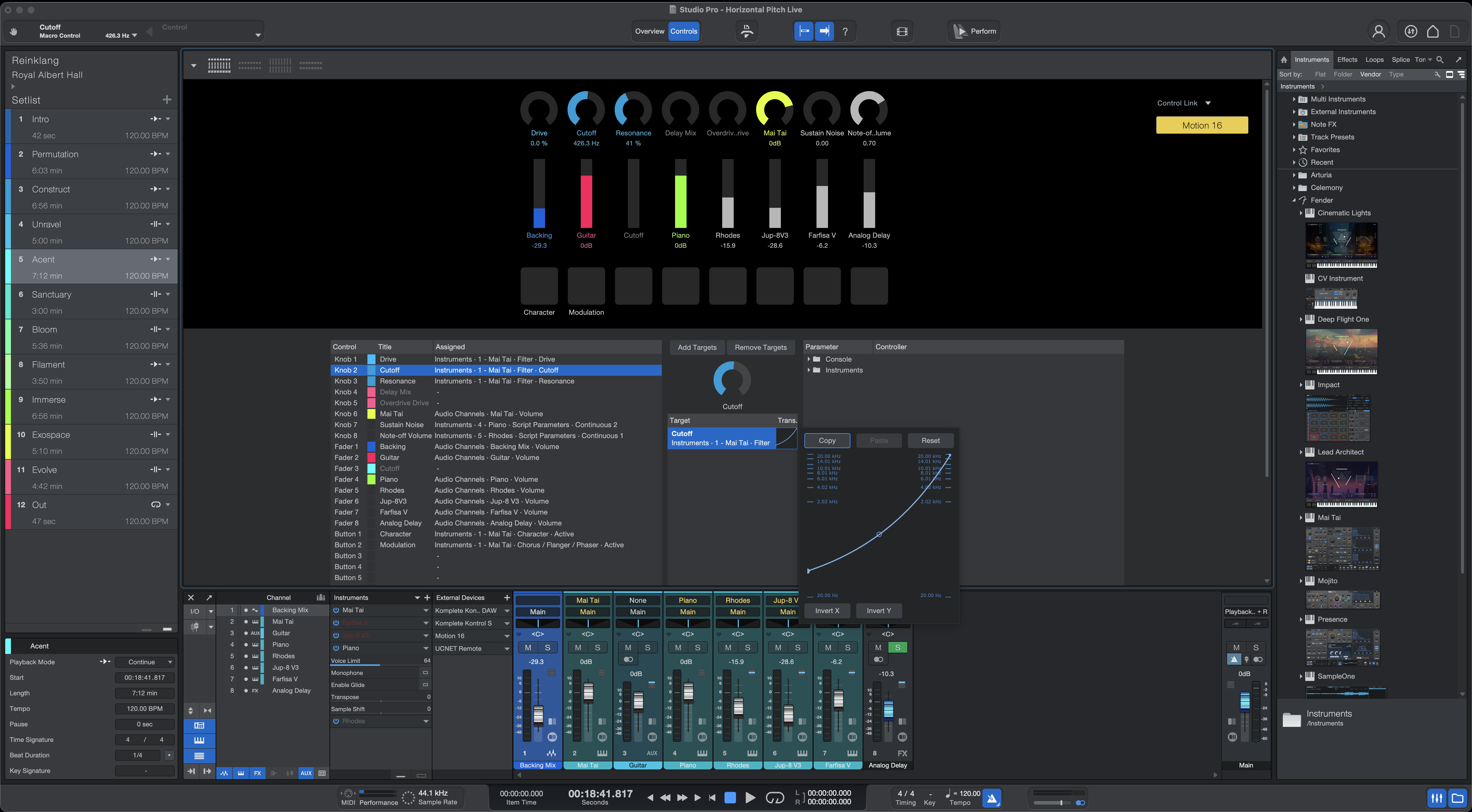Click the green Piano macro fader
The width and height of the screenshot is (1472, 812).
click(680, 194)
